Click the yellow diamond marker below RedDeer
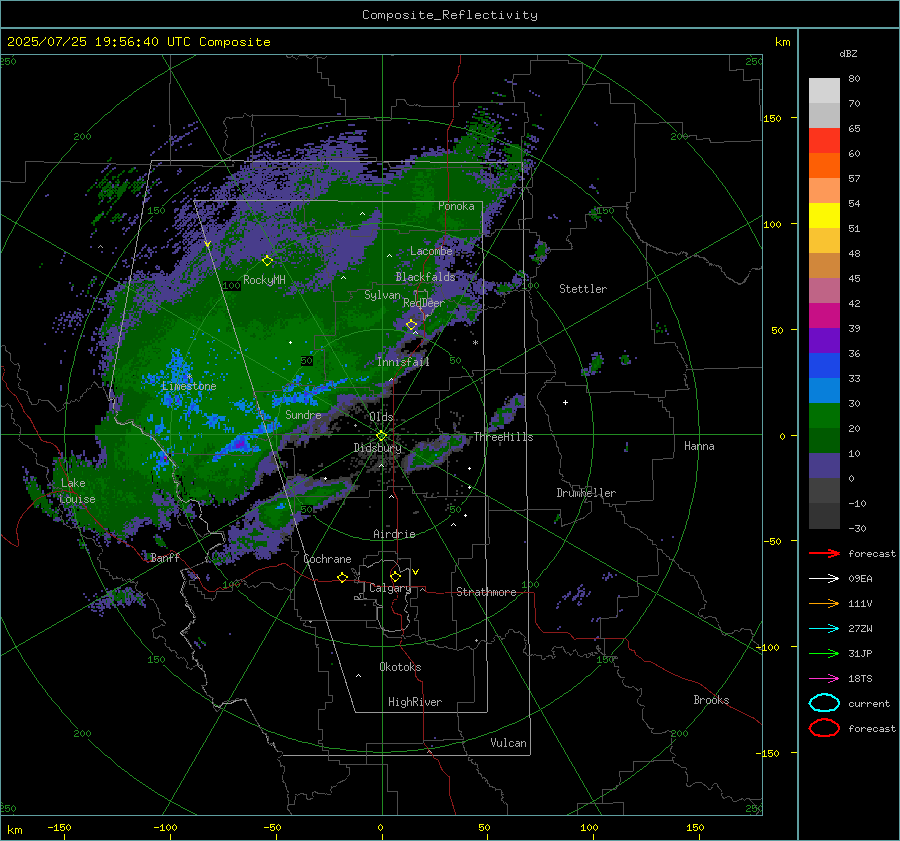This screenshot has width=900, height=841. click(x=411, y=325)
